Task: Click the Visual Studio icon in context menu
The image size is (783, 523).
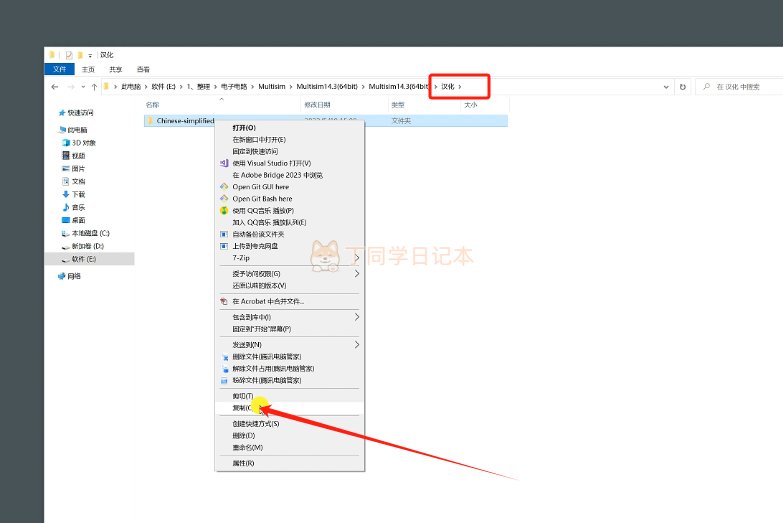Action: 224,163
